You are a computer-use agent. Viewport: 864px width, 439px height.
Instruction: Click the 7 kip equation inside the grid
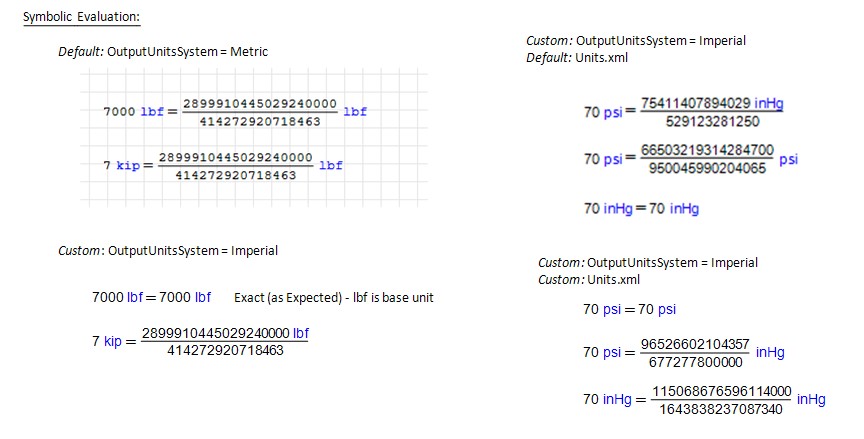click(x=222, y=166)
